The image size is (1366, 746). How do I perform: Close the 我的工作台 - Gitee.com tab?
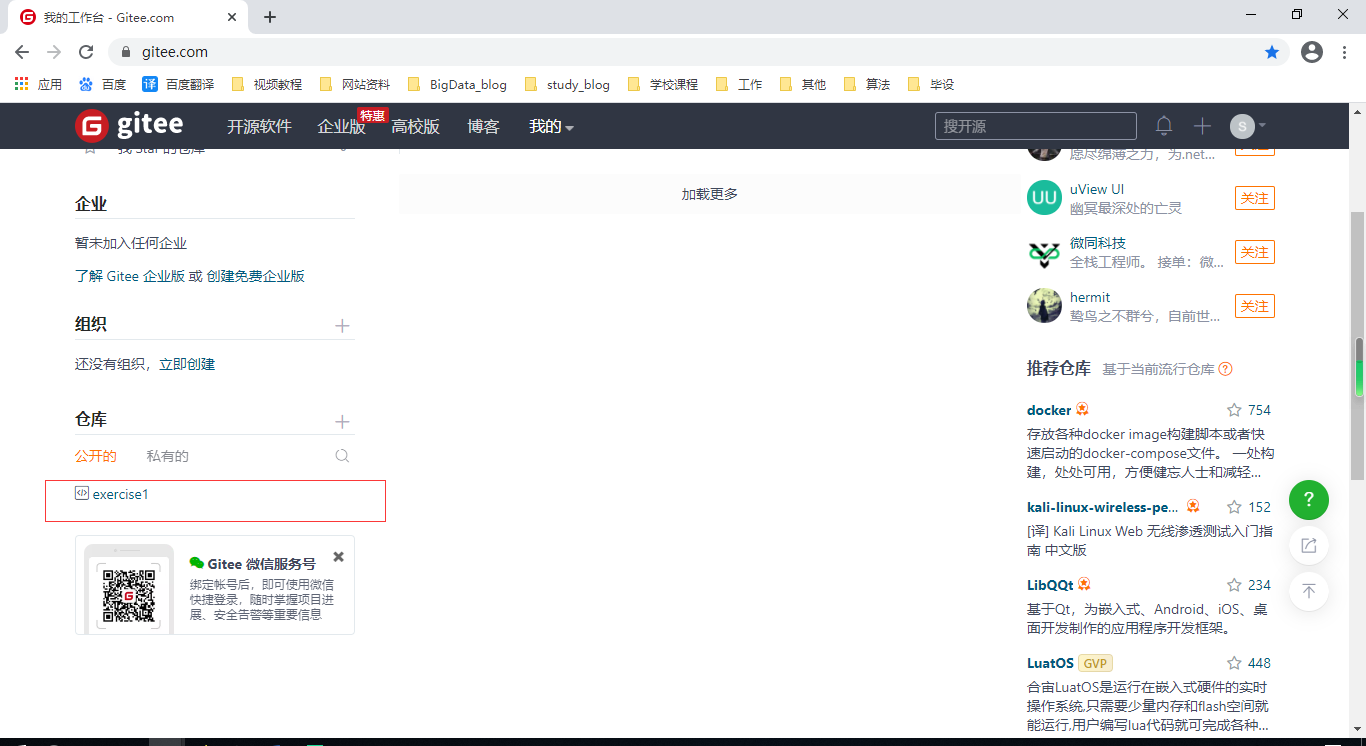click(x=232, y=17)
